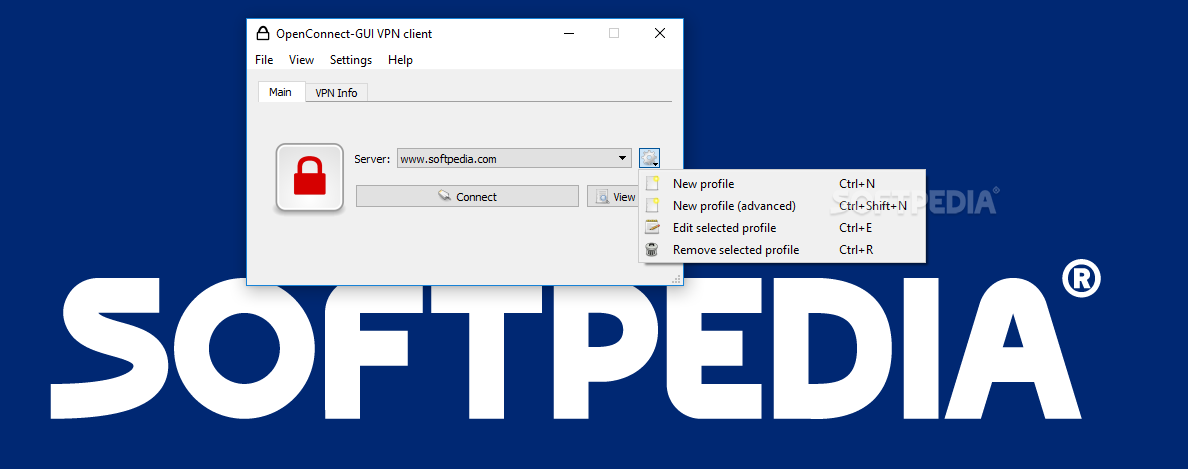Click the New profile page icon
Viewport: 1188px width, 469px height.
point(652,183)
